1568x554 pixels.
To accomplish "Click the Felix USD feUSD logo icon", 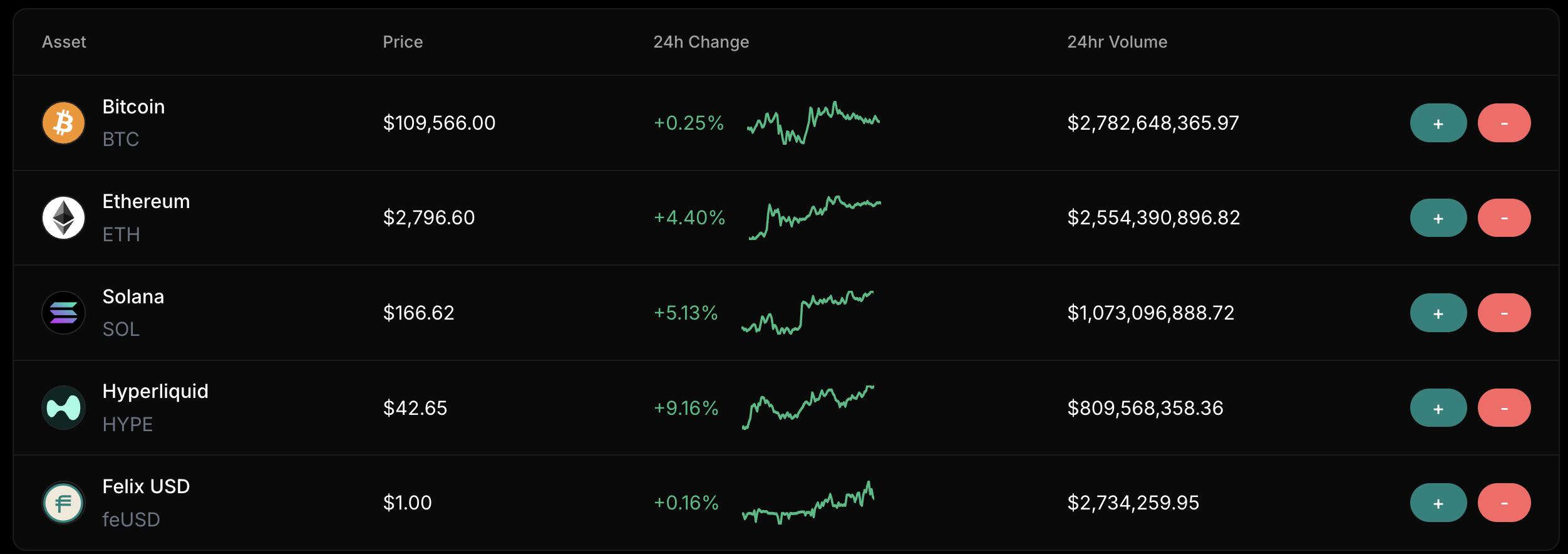I will (63, 502).
